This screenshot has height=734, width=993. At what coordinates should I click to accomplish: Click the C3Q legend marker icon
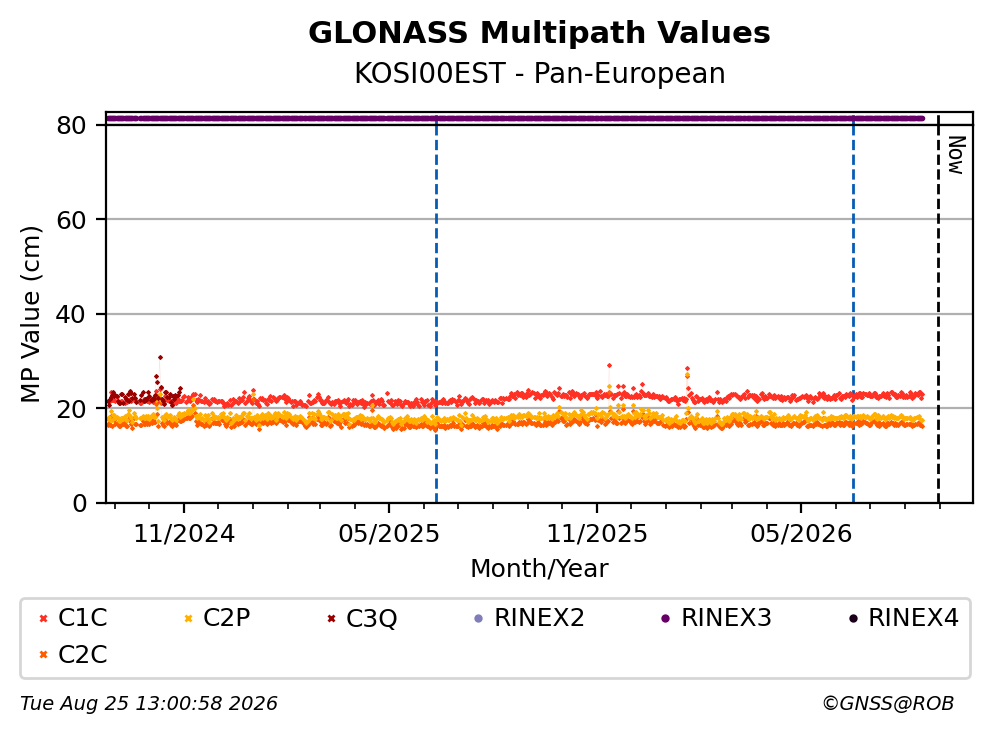(x=331, y=618)
